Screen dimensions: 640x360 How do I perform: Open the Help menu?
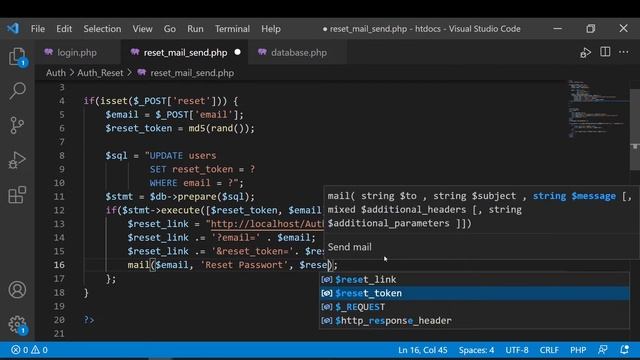(x=271, y=29)
